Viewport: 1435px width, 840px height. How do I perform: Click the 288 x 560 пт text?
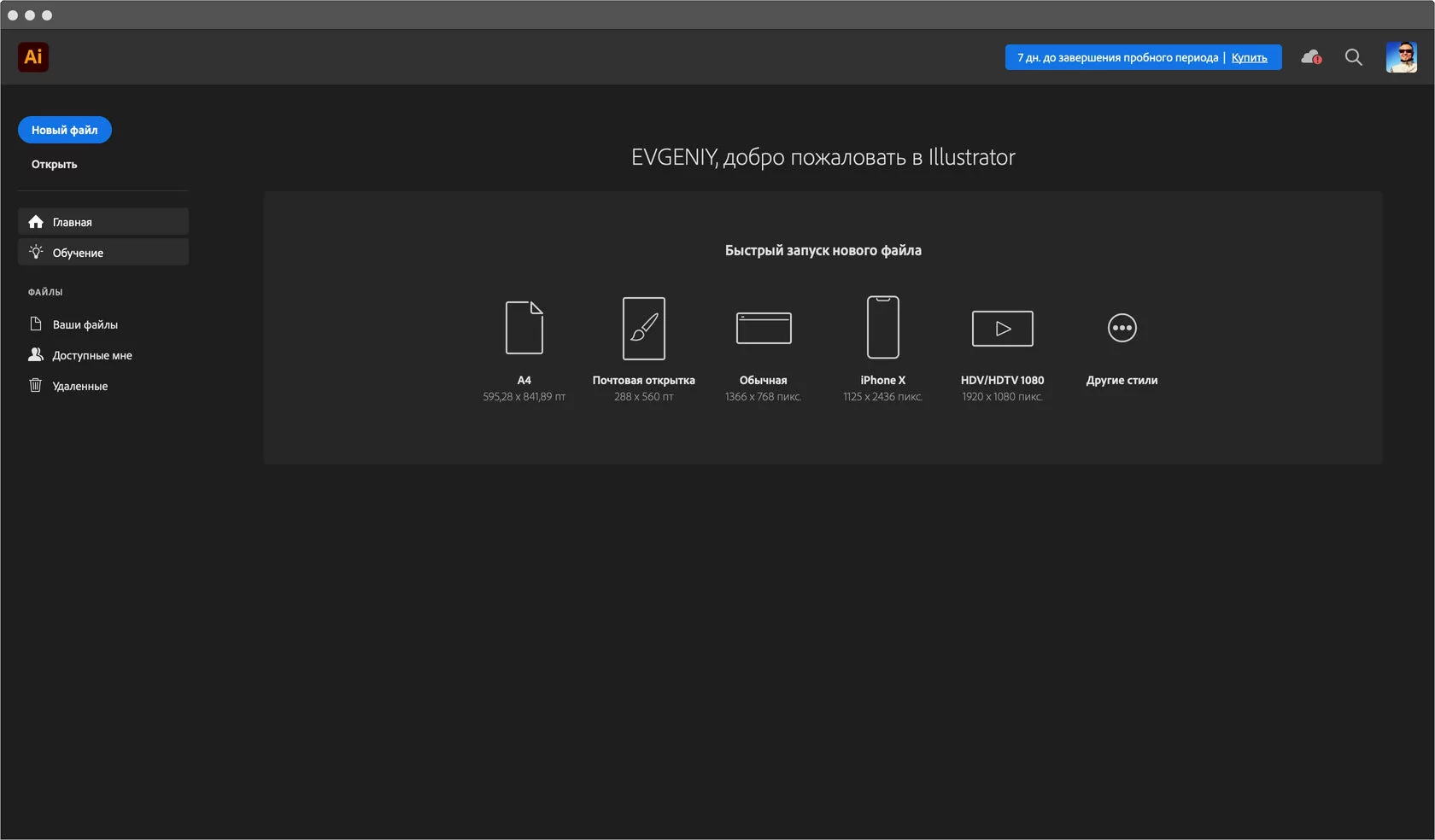[644, 397]
